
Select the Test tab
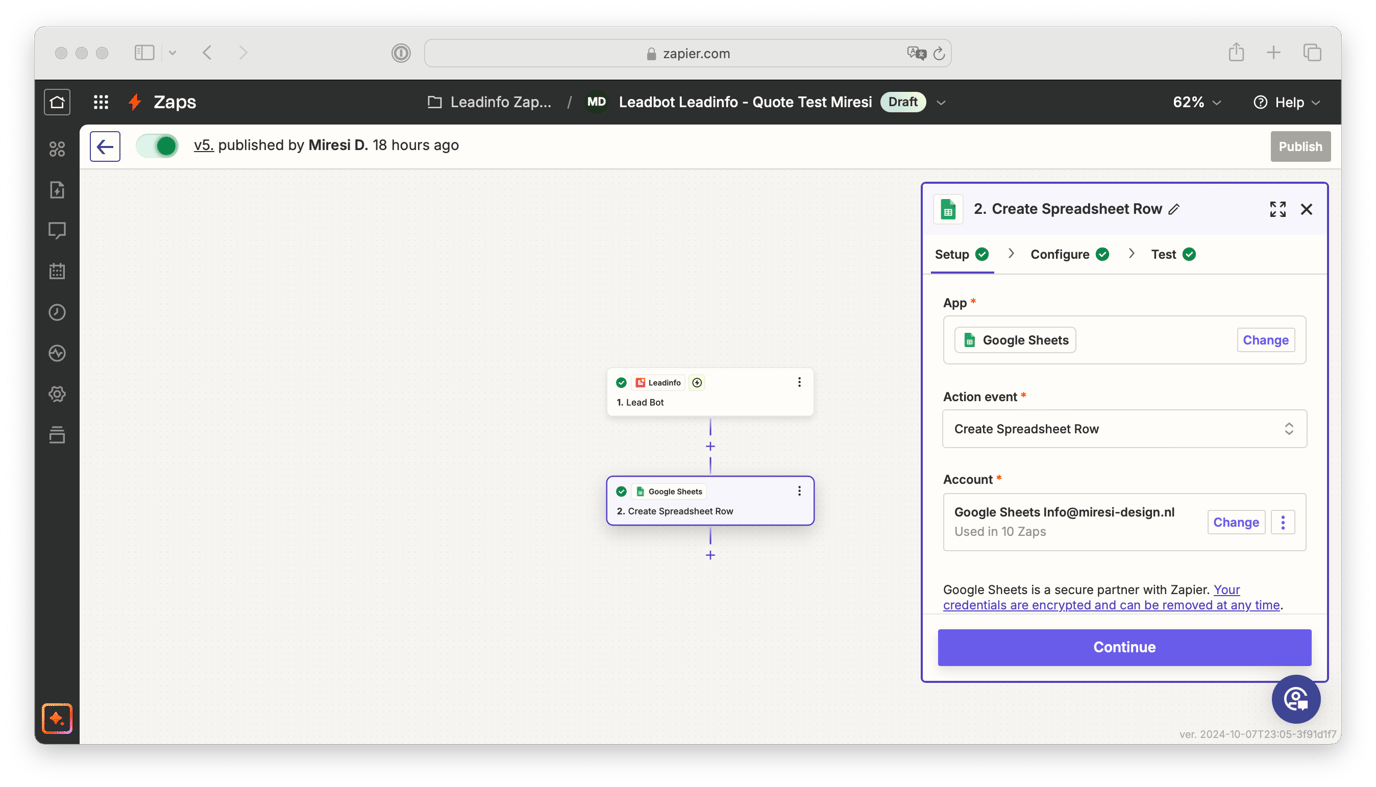point(1163,254)
